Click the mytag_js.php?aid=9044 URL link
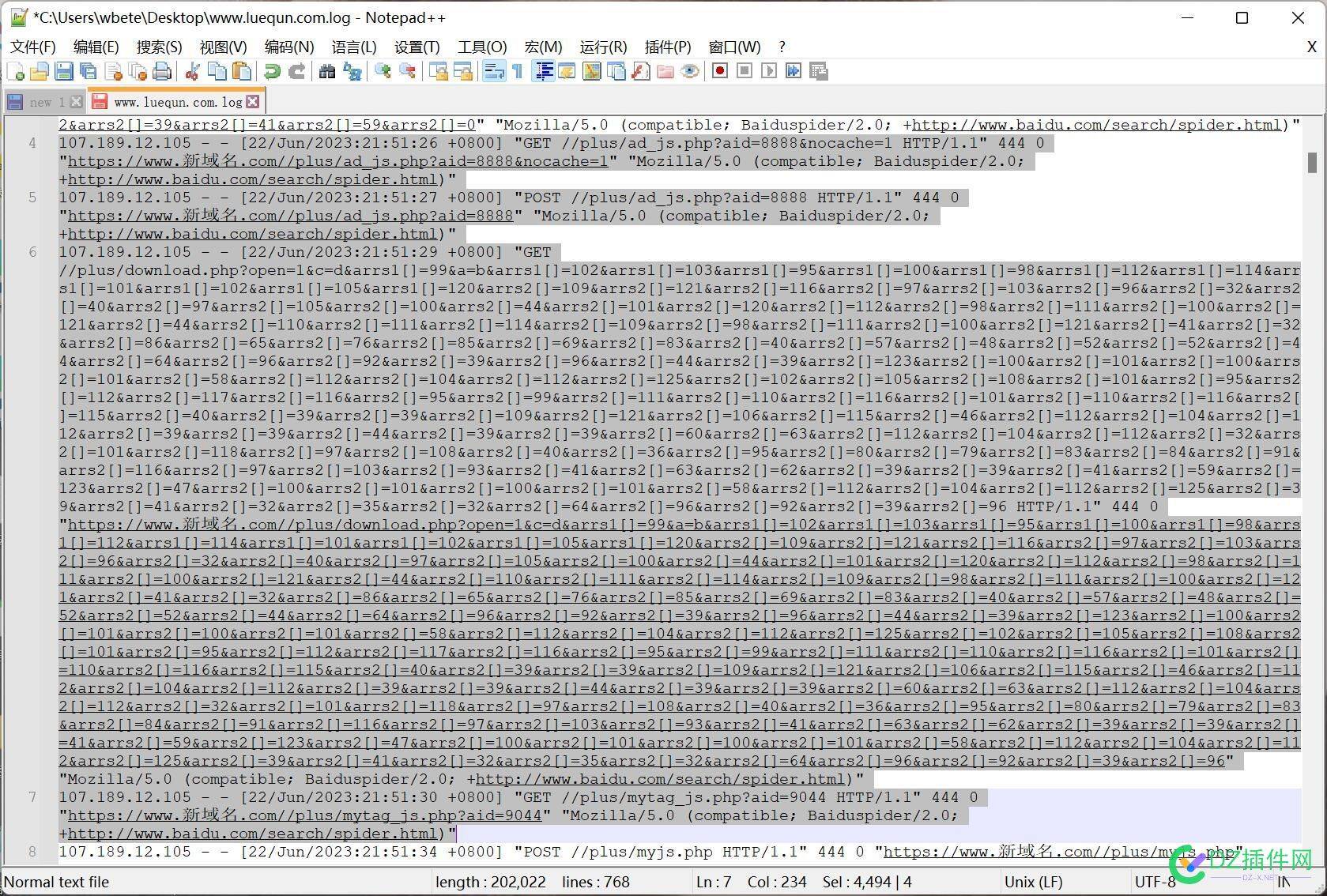The width and height of the screenshot is (1327, 896). coord(304,815)
